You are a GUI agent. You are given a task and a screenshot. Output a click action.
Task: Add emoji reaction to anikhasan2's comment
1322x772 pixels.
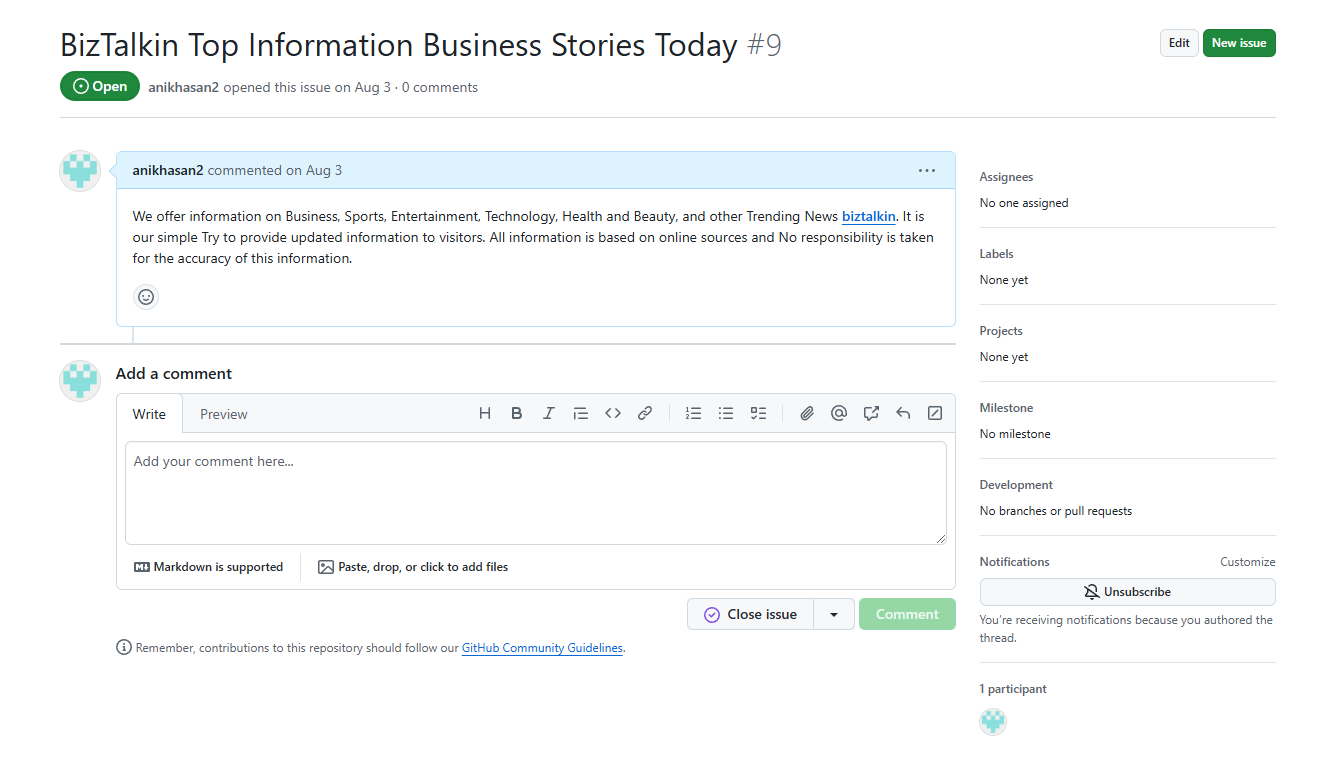tap(146, 297)
